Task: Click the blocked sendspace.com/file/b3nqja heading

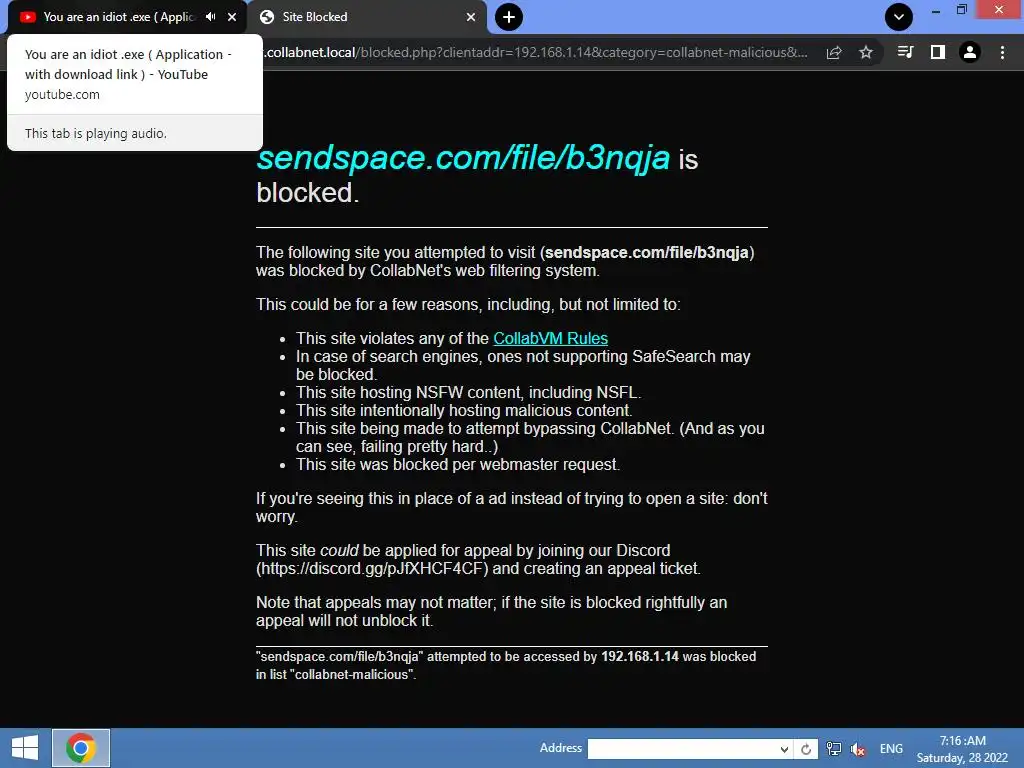Action: click(463, 157)
